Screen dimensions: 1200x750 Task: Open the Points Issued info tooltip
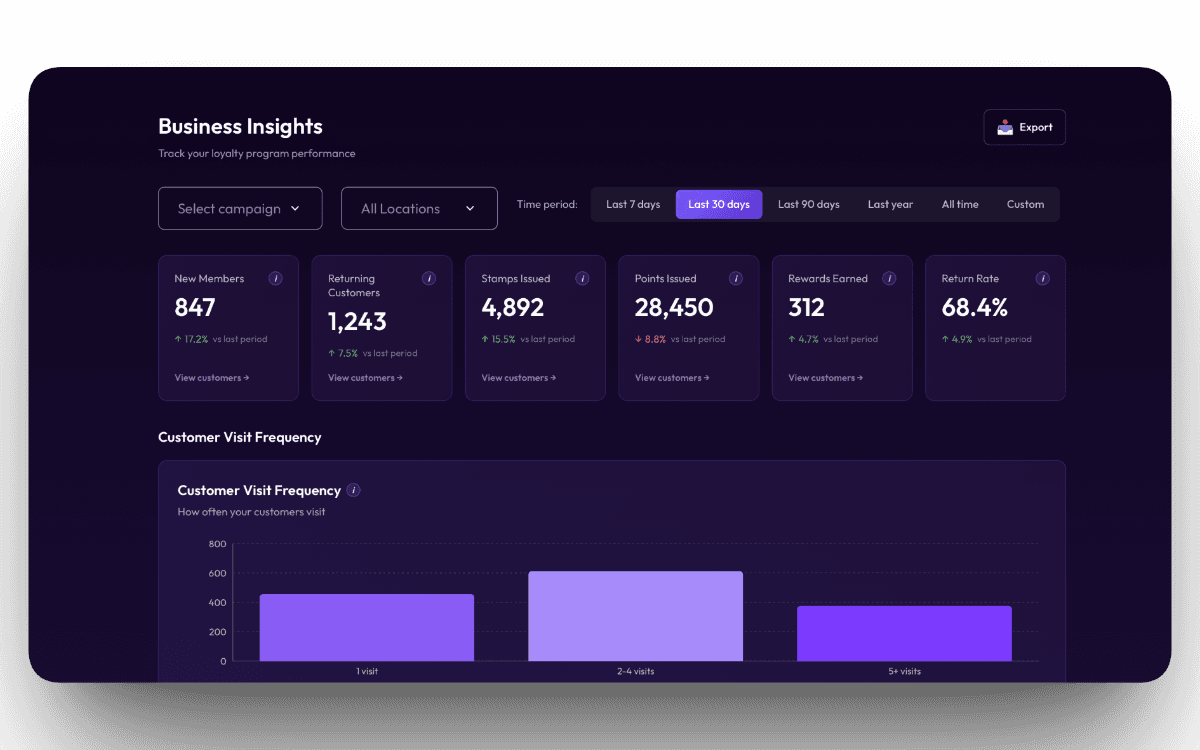[735, 278]
